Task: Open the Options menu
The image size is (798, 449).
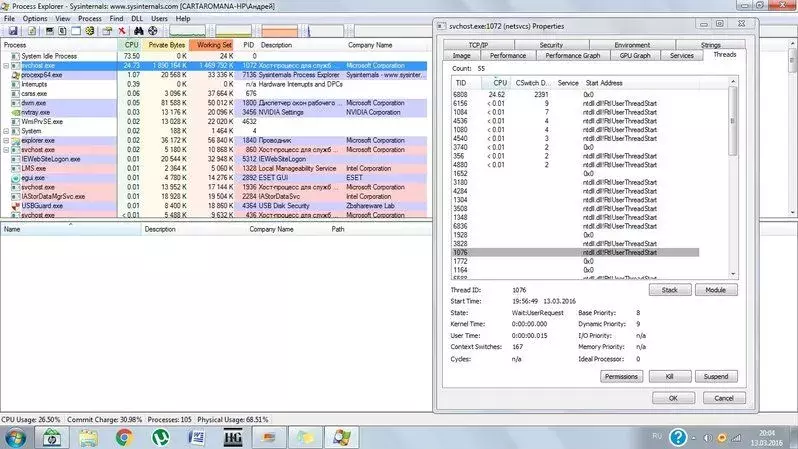Action: (35, 18)
